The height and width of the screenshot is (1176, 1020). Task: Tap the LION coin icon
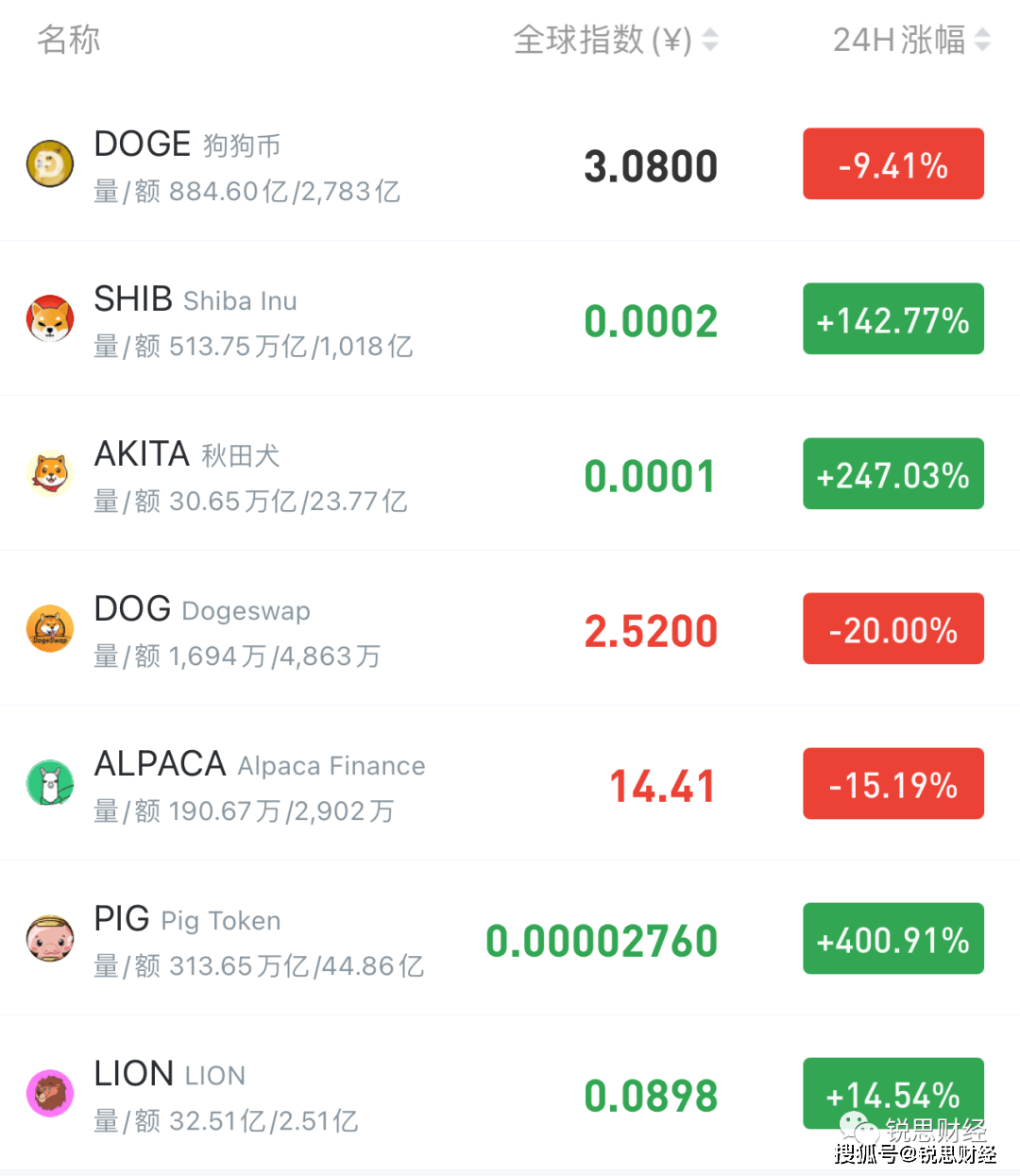pos(50,1094)
